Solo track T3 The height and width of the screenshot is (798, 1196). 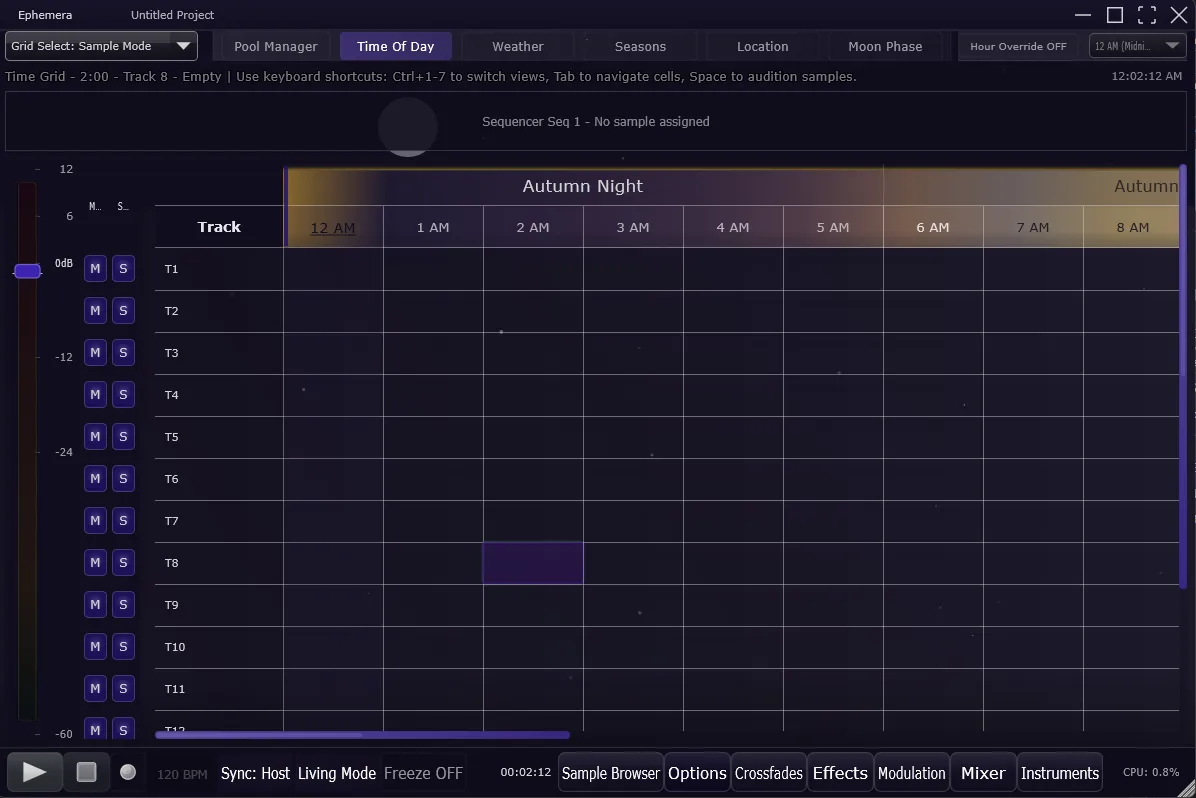click(x=123, y=352)
